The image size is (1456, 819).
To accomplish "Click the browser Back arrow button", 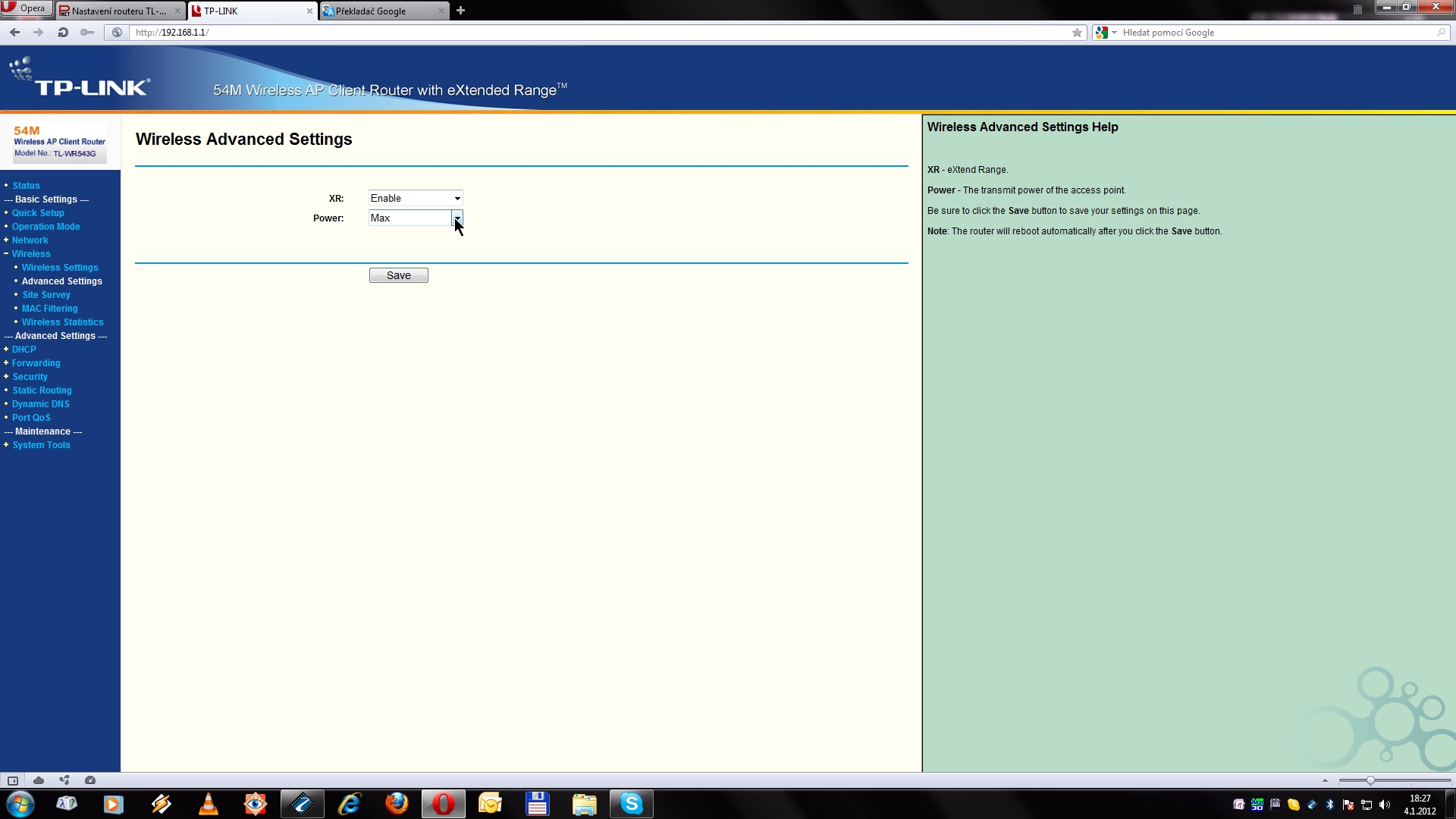I will pyautogui.click(x=14, y=32).
